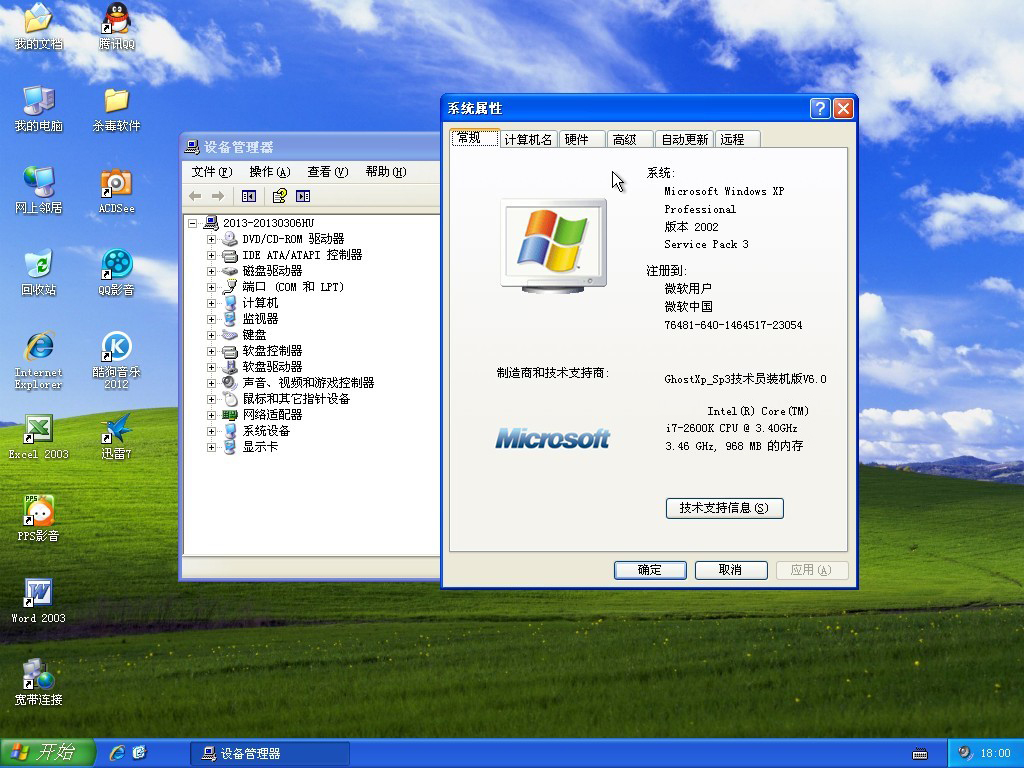This screenshot has width=1024, height=768.
Task: Open the 我的文档 desktop icon
Action: click(x=39, y=26)
